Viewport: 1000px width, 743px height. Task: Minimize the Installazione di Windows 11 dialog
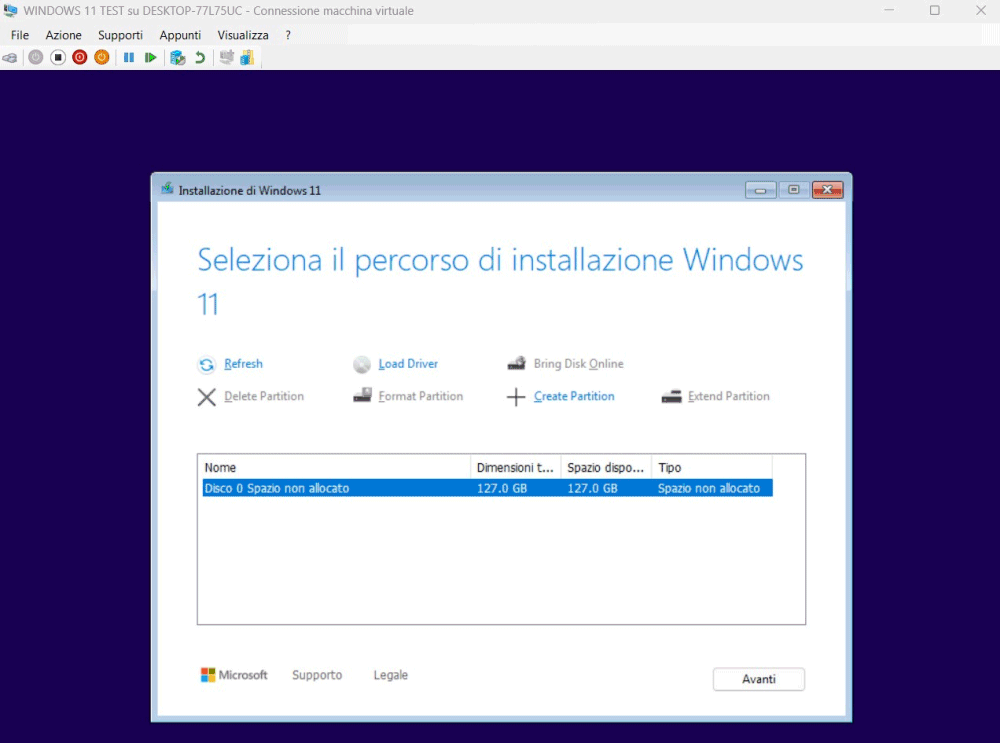pos(760,190)
